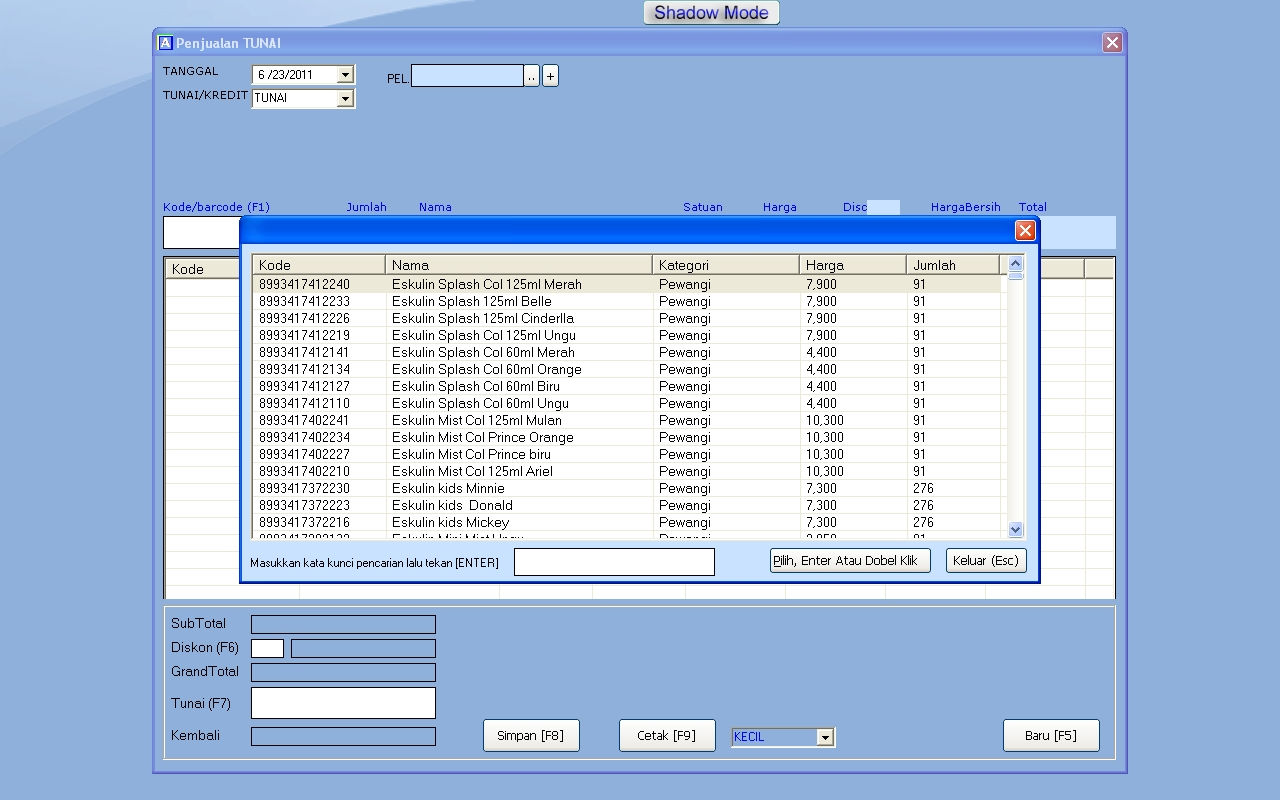This screenshot has height=800, width=1280.
Task: Select row Eskulin Mist Col 125ml Mulan
Action: pos(627,420)
